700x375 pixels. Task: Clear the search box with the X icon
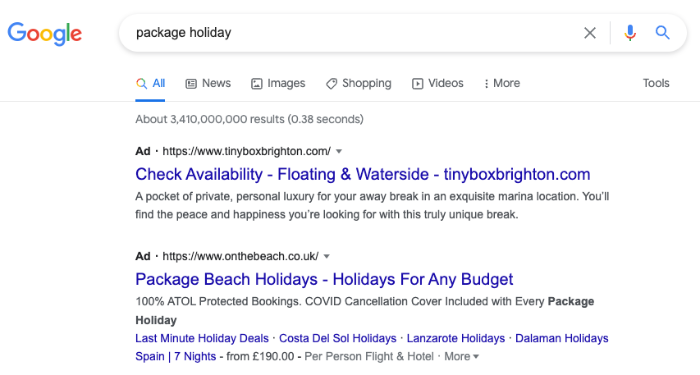(x=590, y=33)
